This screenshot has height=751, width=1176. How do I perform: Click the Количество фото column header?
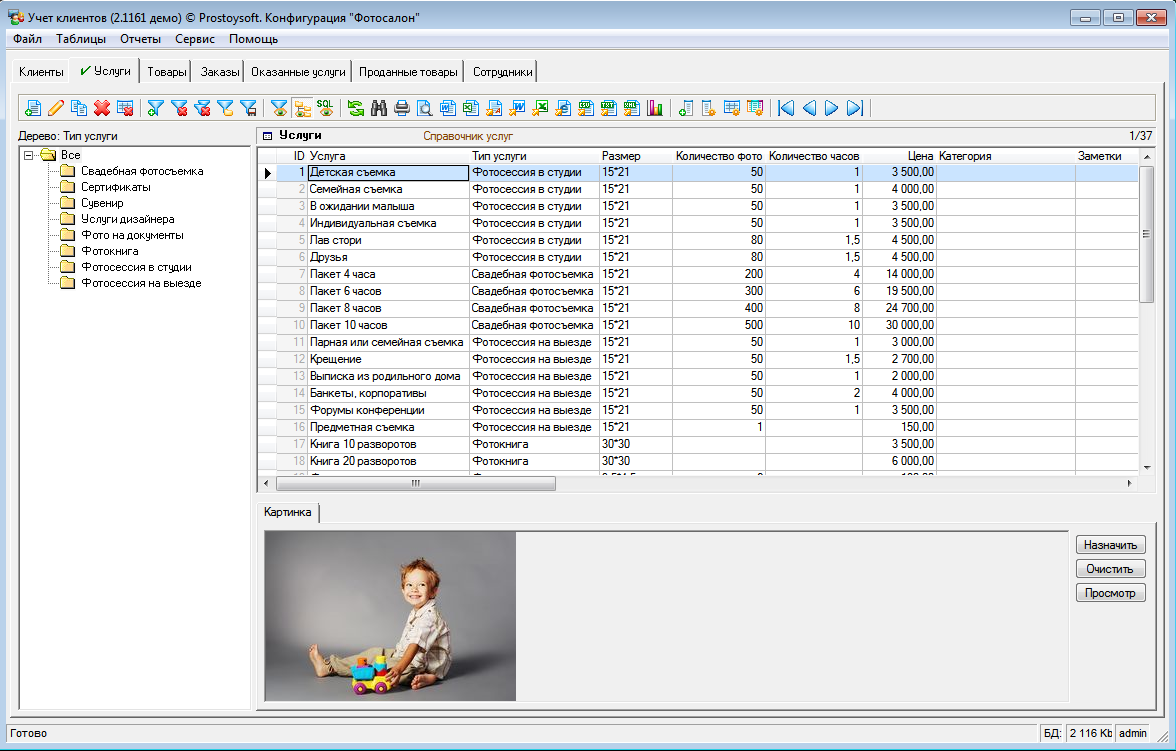click(x=718, y=156)
